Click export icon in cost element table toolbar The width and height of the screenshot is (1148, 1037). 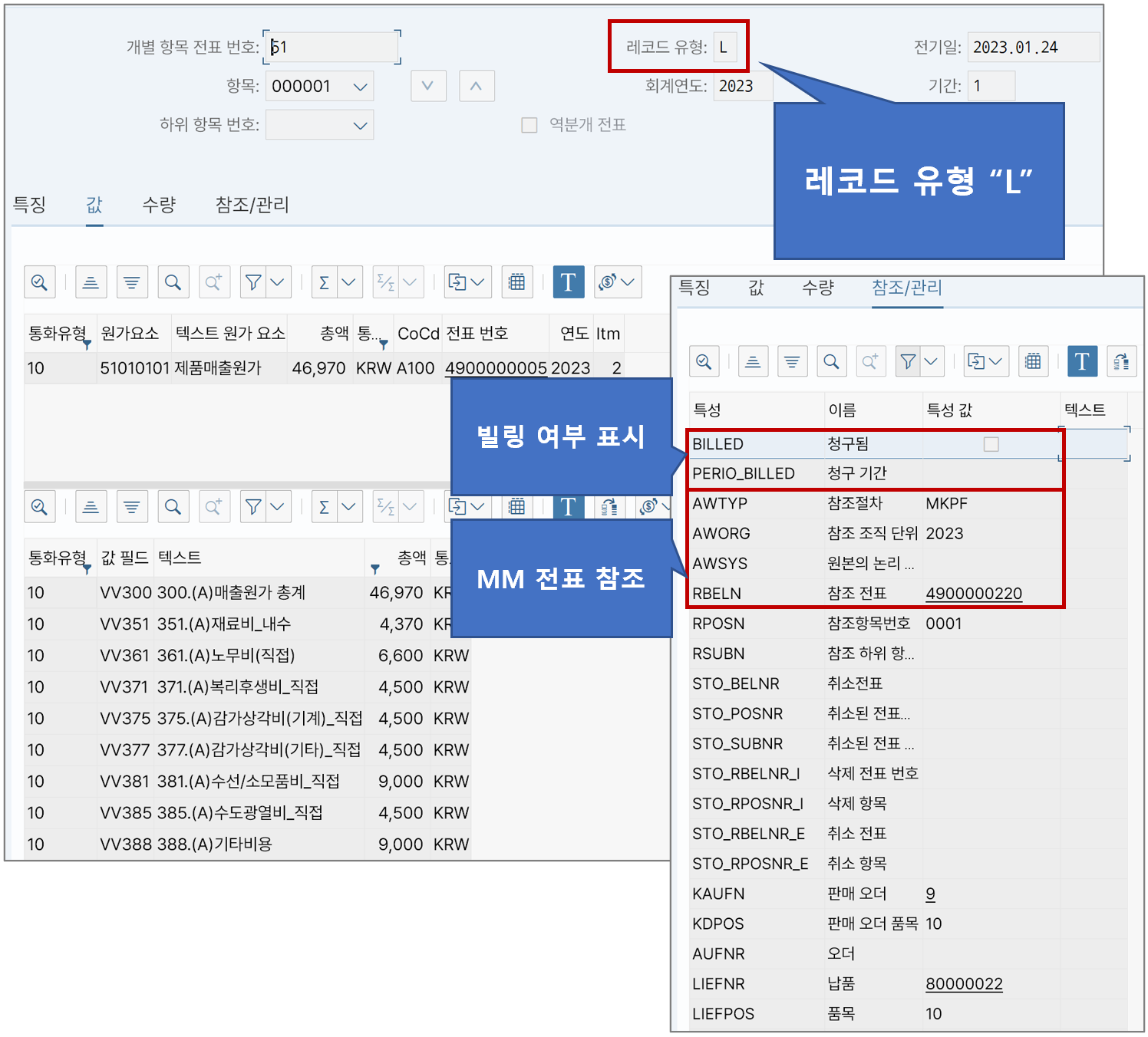coord(457,282)
